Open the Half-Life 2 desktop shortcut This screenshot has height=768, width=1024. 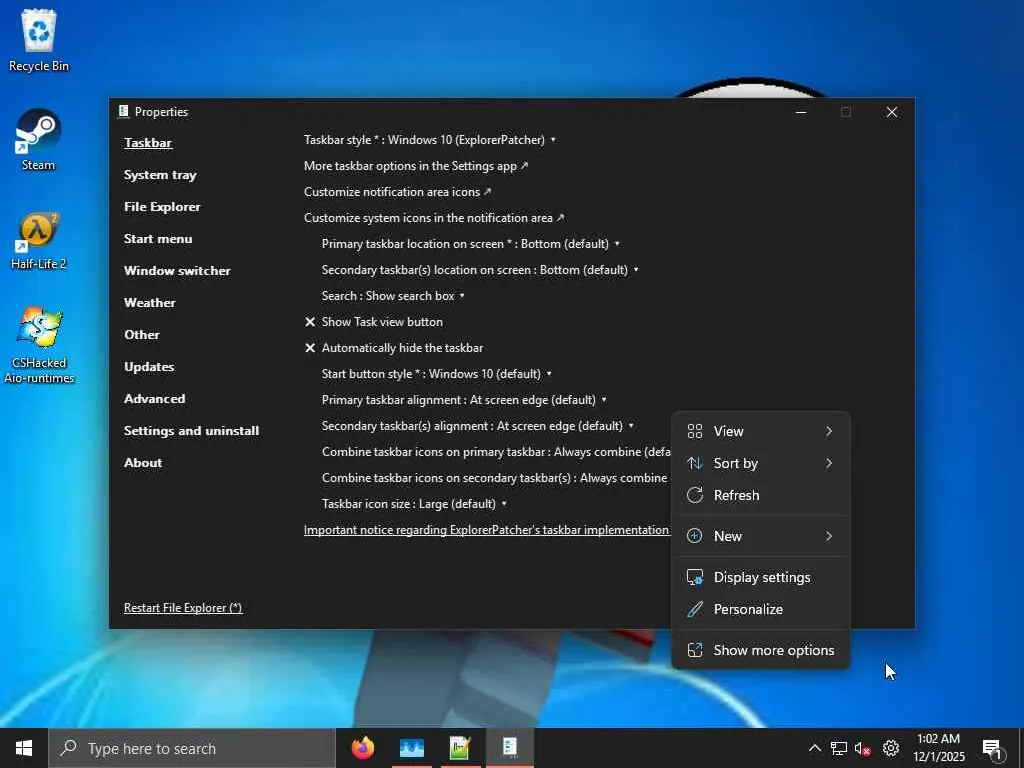click(39, 240)
